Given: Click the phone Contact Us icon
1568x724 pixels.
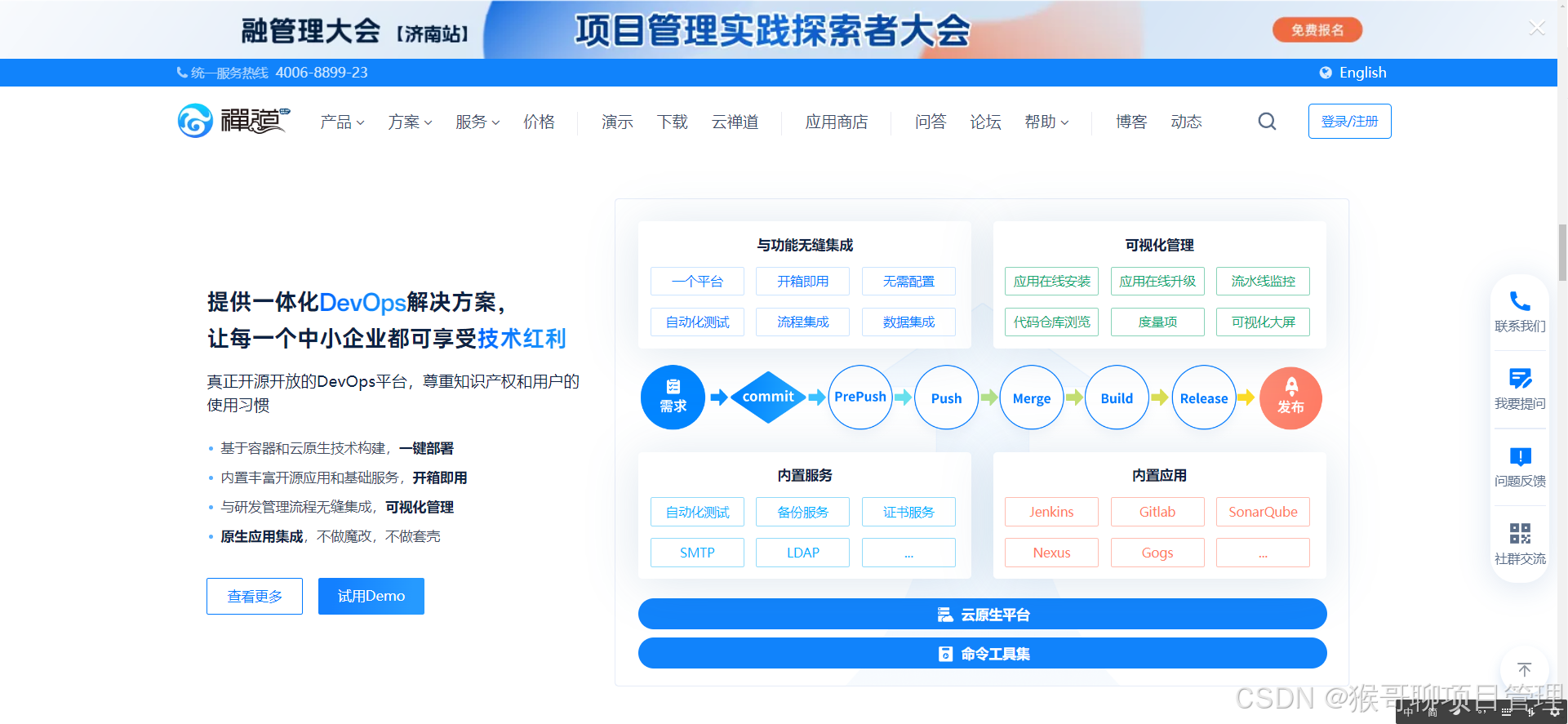Looking at the screenshot, I should (1520, 301).
